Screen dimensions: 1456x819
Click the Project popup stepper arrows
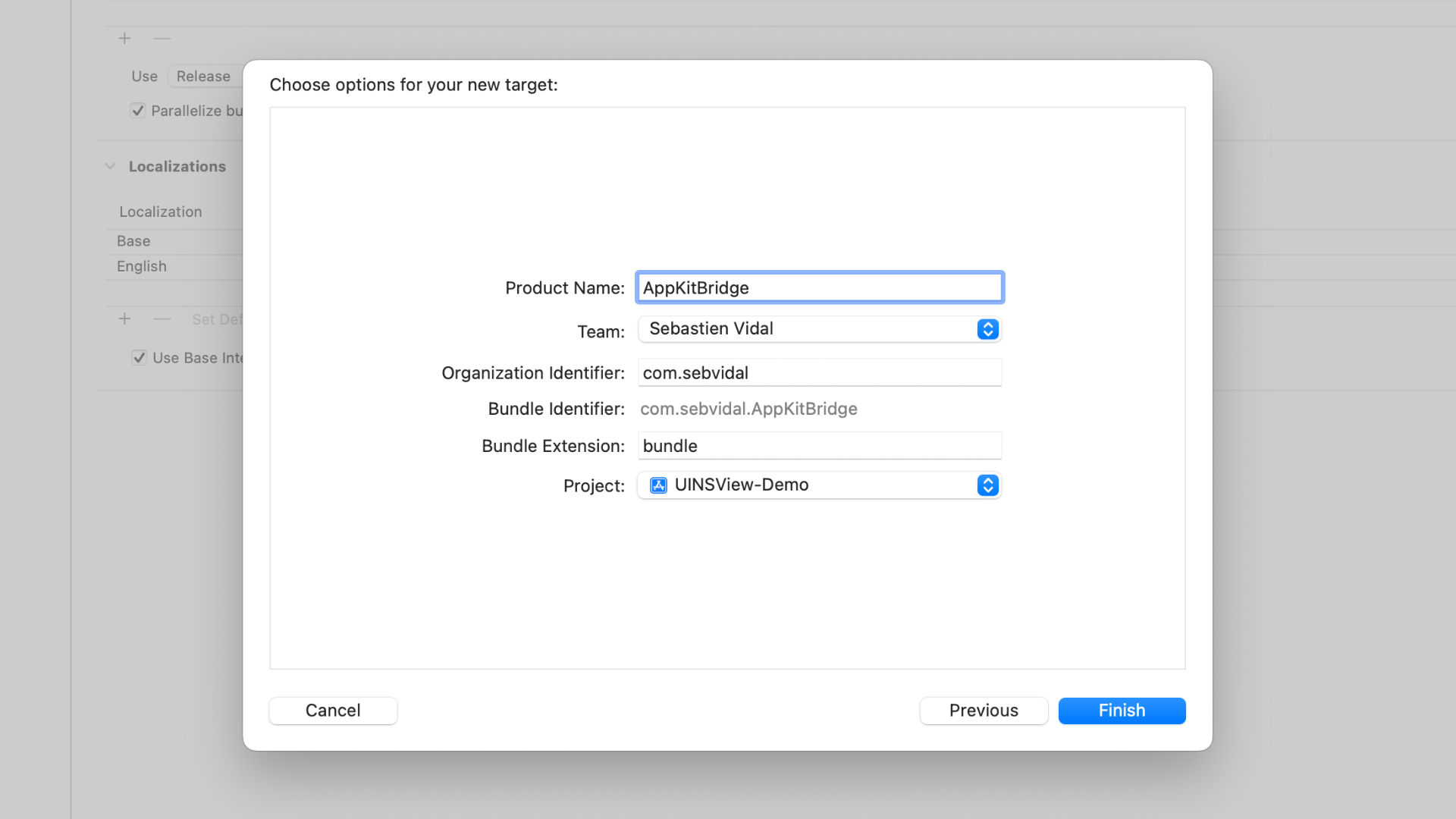(x=987, y=485)
